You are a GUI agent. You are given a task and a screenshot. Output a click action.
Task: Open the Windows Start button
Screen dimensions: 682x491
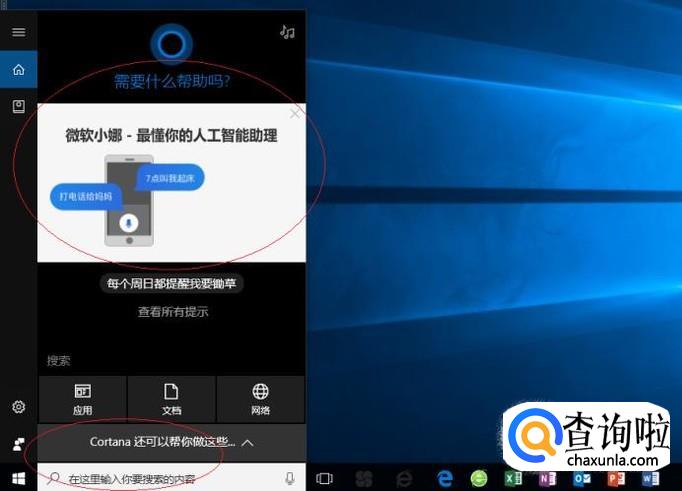coord(18,478)
